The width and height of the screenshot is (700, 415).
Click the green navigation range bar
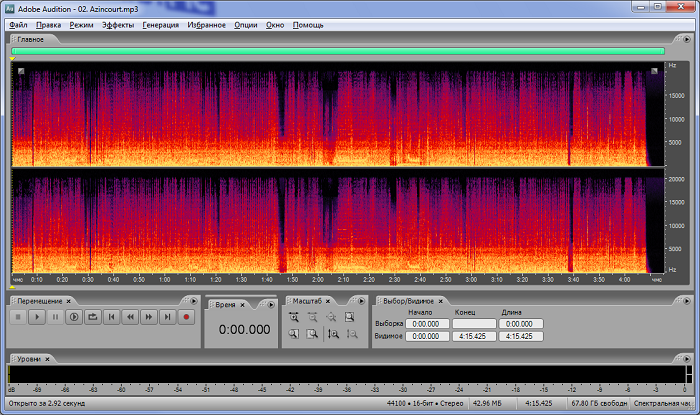pyautogui.click(x=338, y=51)
